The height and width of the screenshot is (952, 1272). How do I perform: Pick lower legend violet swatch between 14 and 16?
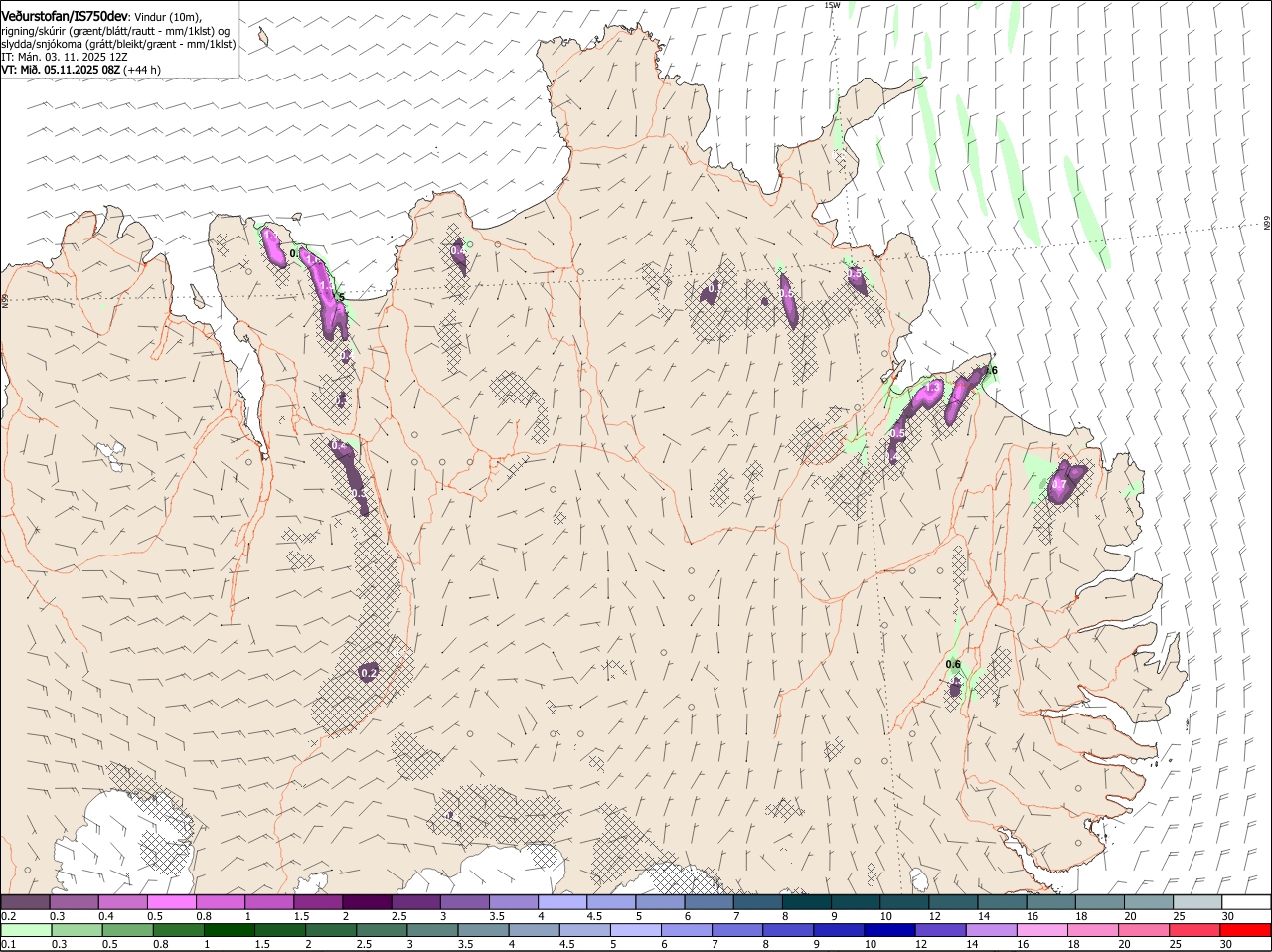pyautogui.click(x=992, y=930)
